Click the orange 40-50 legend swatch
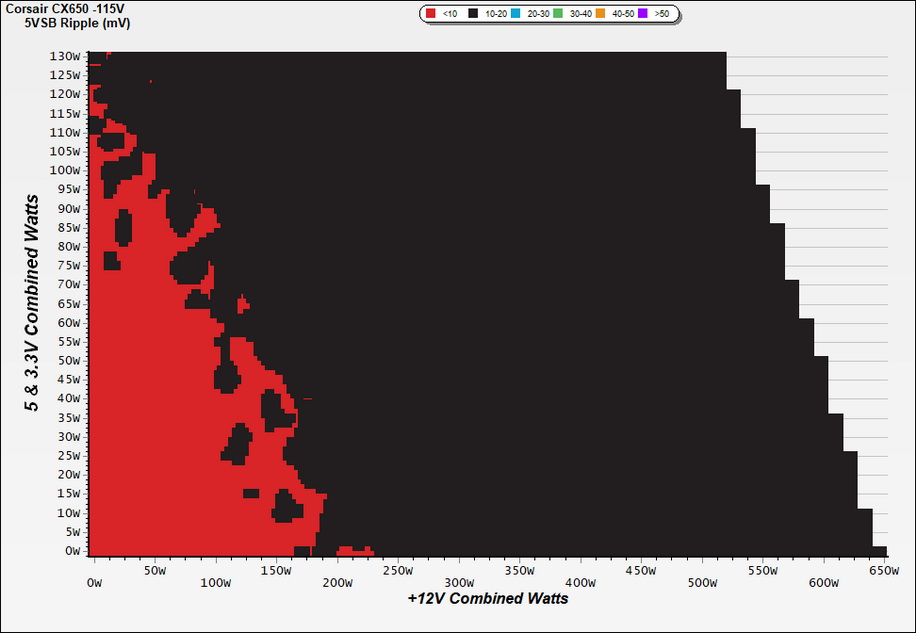This screenshot has height=633, width=916. coord(600,13)
